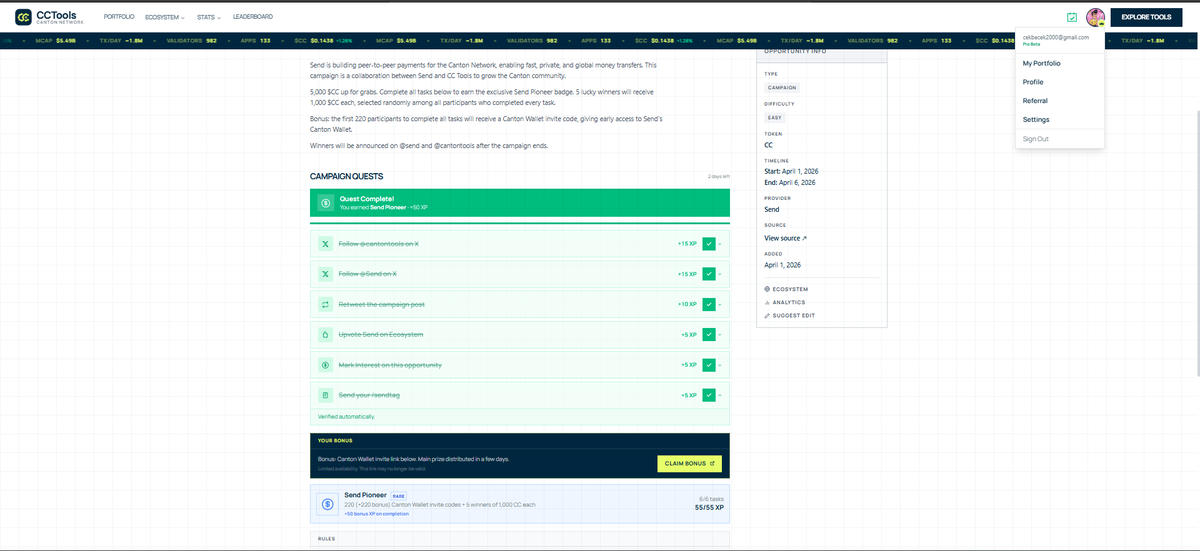This screenshot has width=1200, height=551.
Task: Click the X icon beside Follow @cantontools
Action: 326,244
